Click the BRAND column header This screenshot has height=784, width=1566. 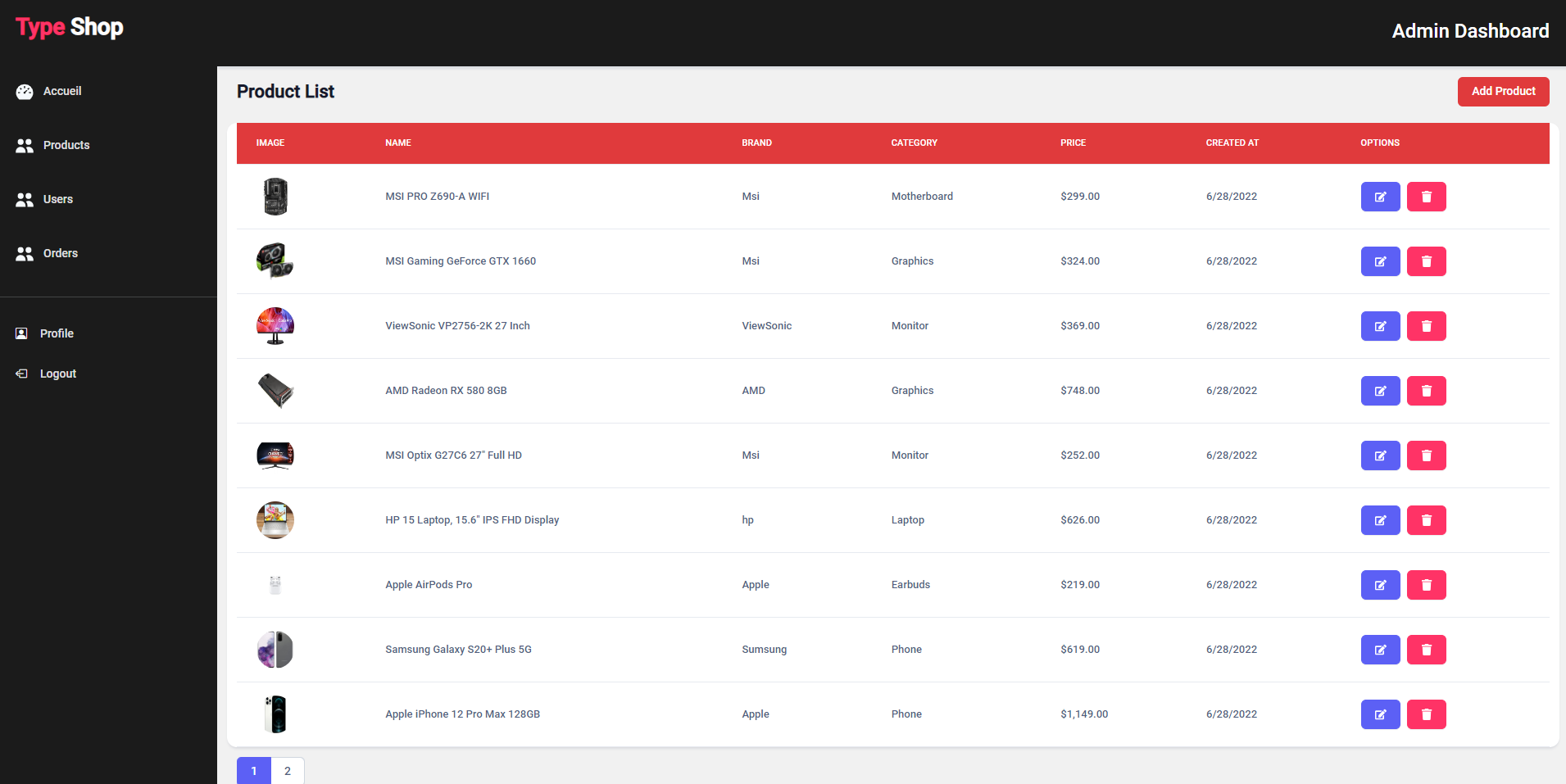(x=756, y=143)
